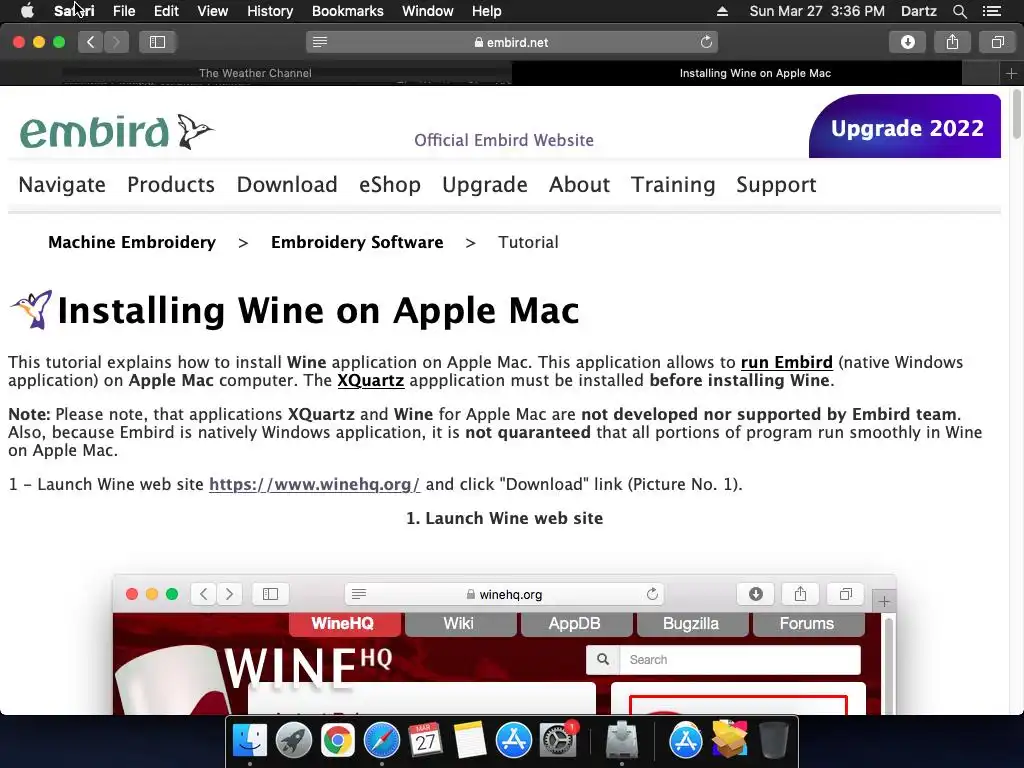Switch to The Weather Channel tab
This screenshot has width=1024, height=768.
tap(255, 73)
